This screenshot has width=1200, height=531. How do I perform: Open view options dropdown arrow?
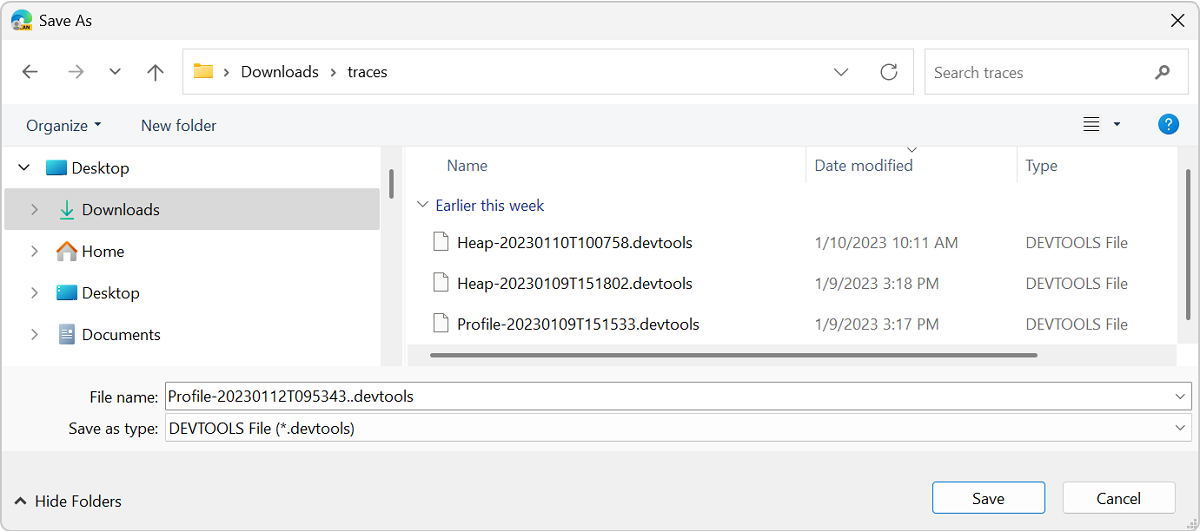click(1117, 124)
